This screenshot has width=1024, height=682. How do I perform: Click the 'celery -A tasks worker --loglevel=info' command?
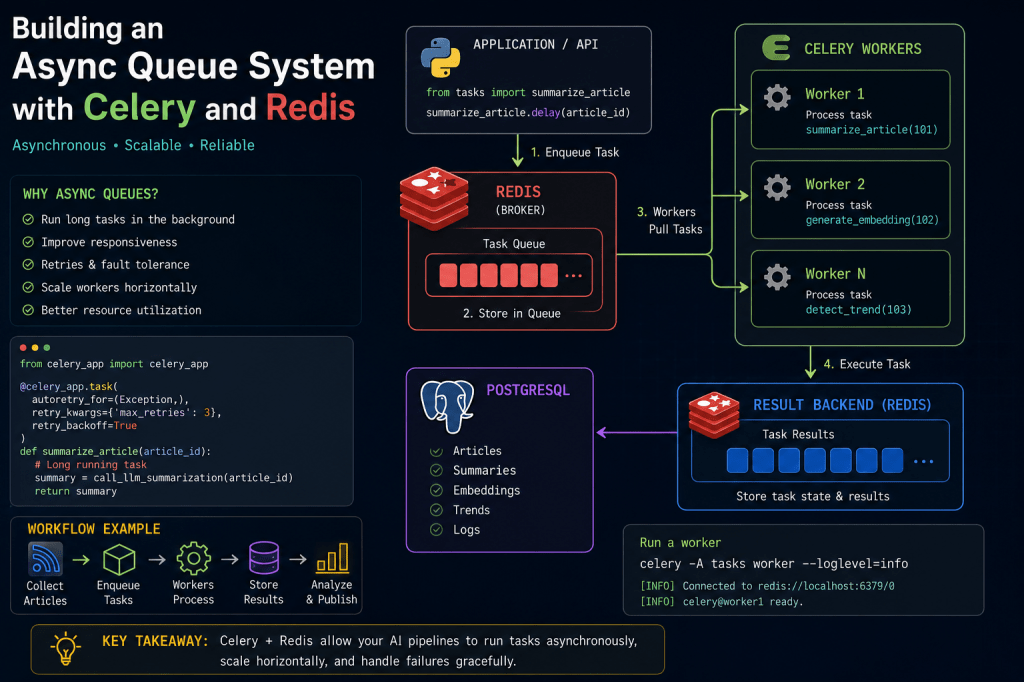point(774,564)
